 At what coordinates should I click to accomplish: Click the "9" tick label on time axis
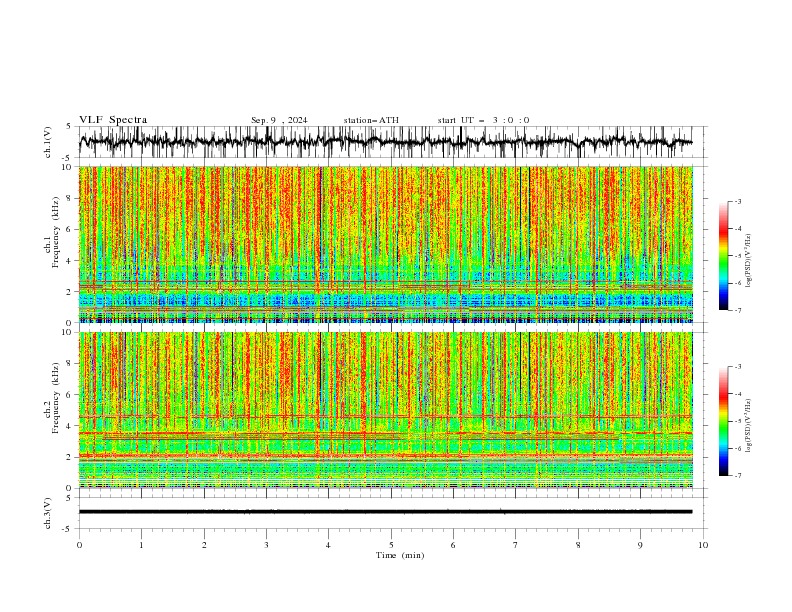tap(640, 545)
